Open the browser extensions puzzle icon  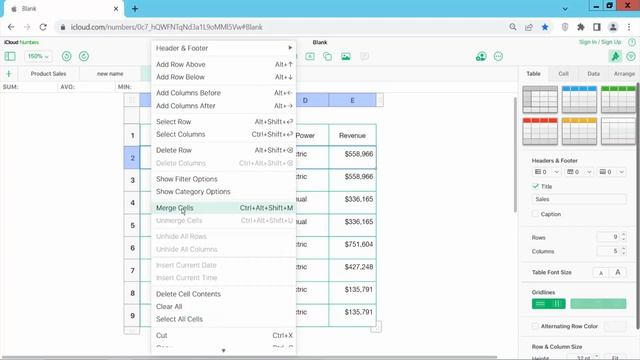[x=580, y=27]
